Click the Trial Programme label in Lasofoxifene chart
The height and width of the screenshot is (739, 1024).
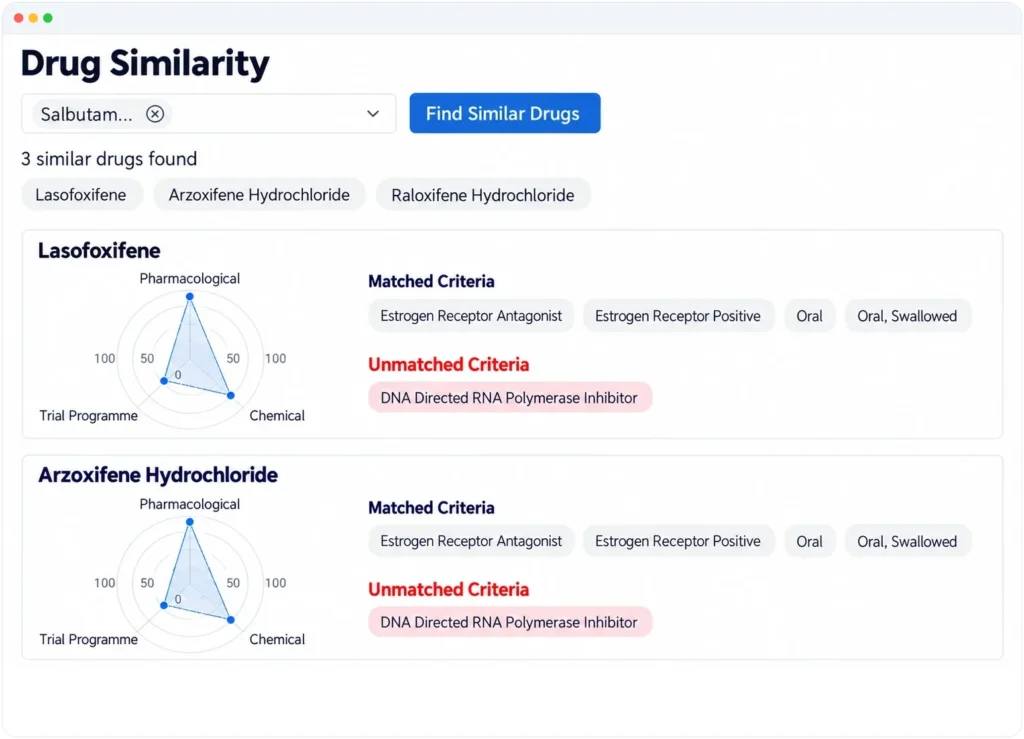(x=89, y=416)
